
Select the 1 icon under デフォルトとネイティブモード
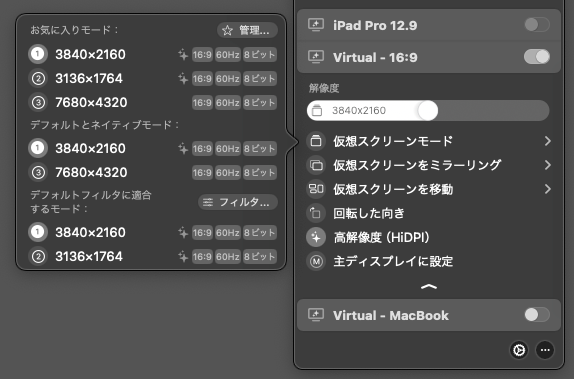pyautogui.click(x=38, y=148)
